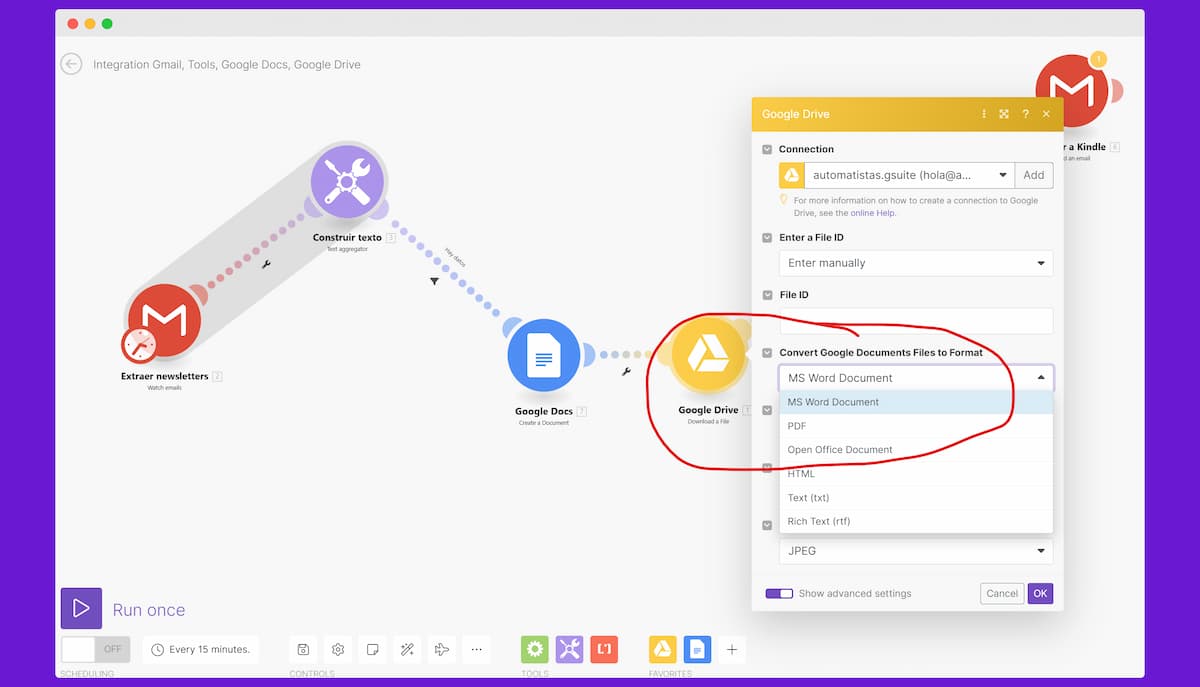Choose PDF from the format list

[x=797, y=426]
